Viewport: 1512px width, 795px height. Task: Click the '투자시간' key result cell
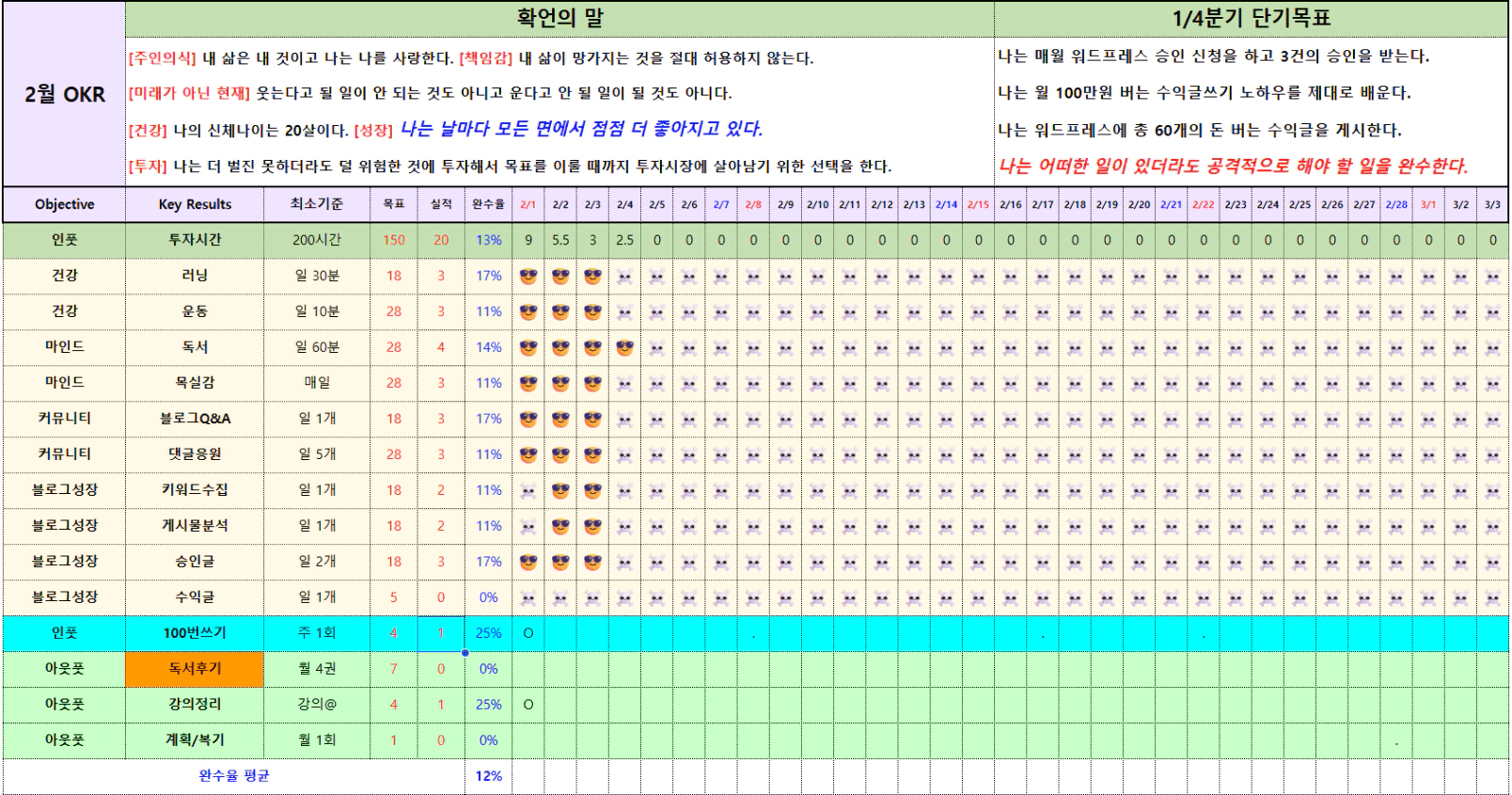coord(195,240)
